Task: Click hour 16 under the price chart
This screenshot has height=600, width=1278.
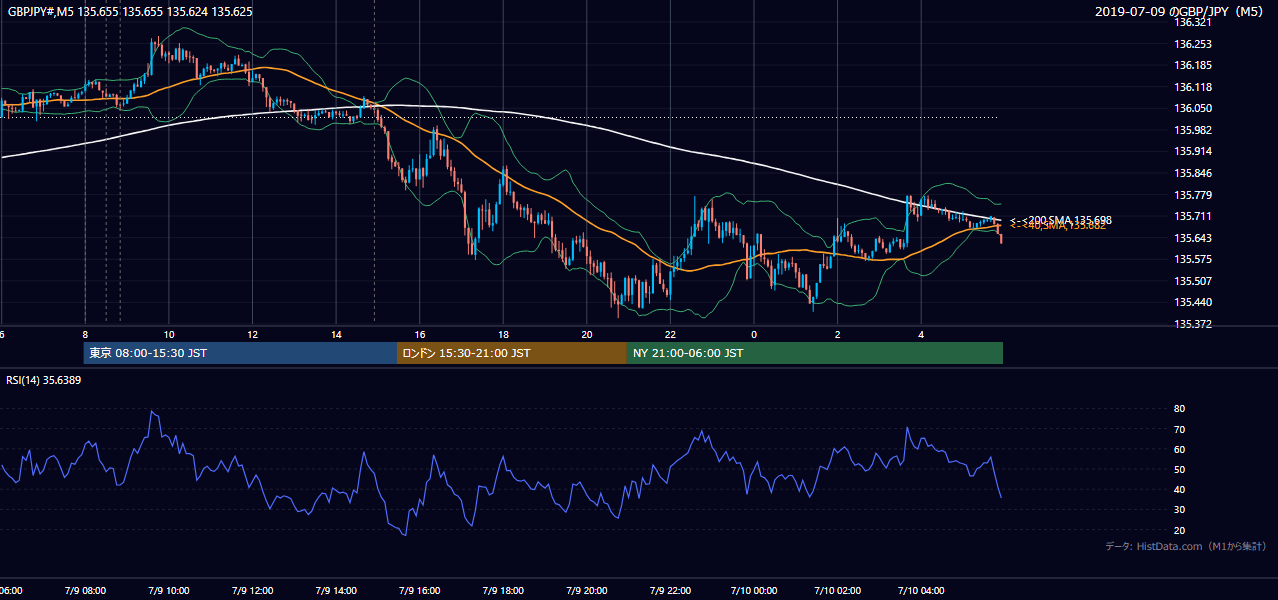Action: 420,334
